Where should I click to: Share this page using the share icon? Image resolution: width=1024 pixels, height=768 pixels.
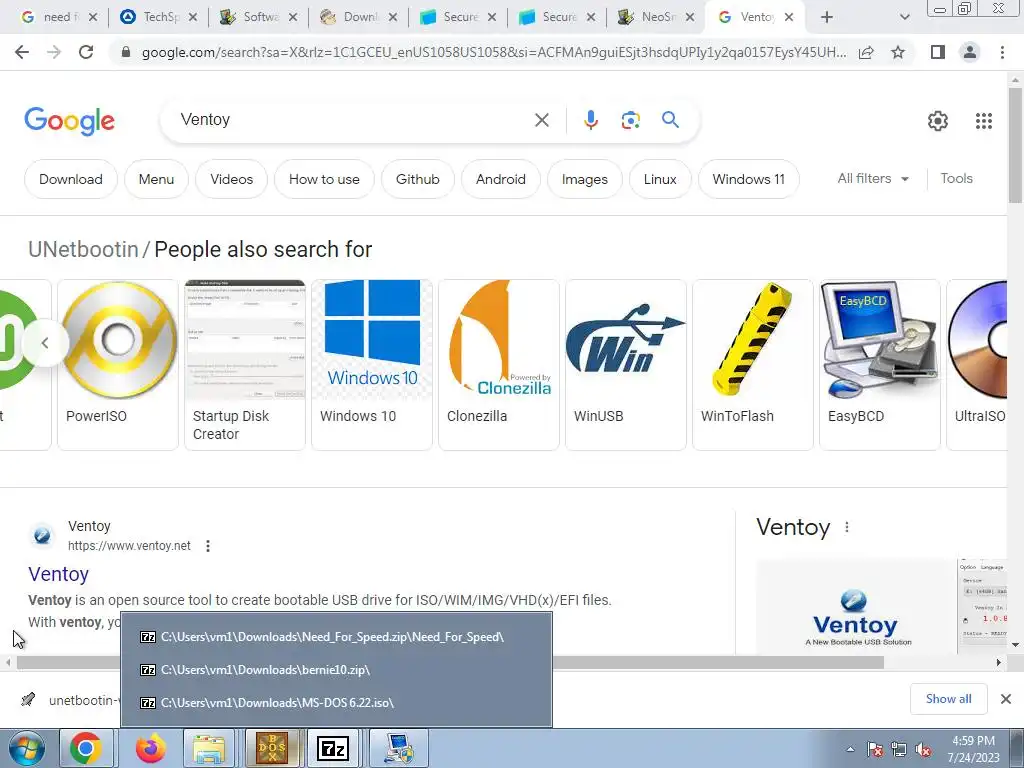coord(866,52)
